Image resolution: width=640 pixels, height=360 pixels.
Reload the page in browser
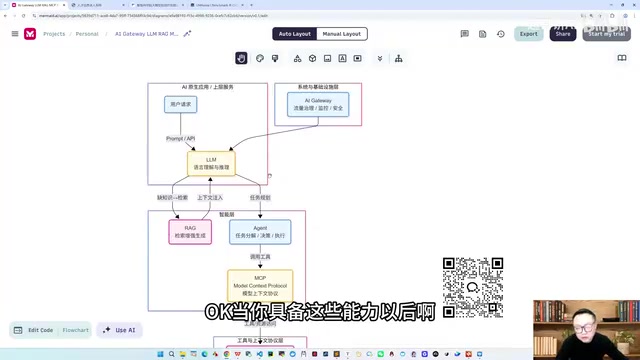tap(24, 16)
